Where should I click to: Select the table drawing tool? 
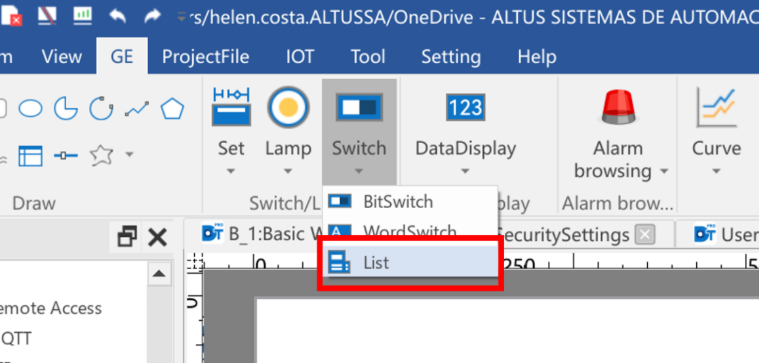coord(30,156)
